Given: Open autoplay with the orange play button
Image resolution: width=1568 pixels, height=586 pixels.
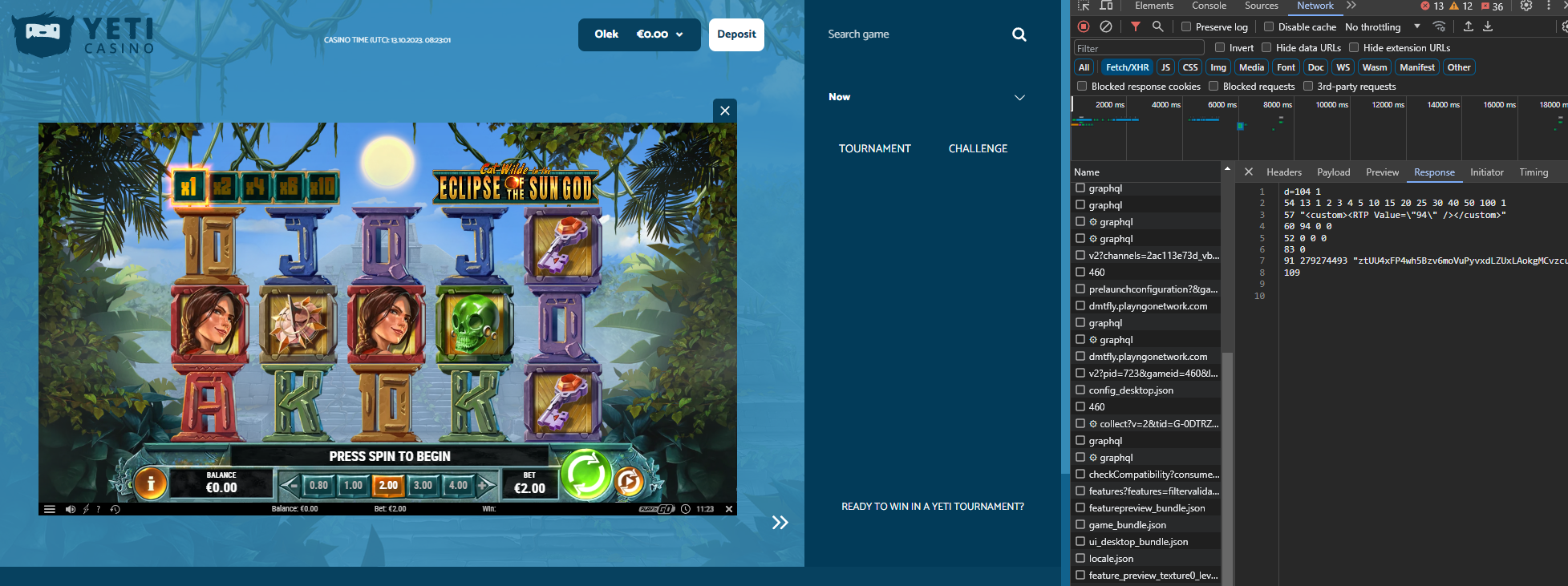Looking at the screenshot, I should (629, 481).
